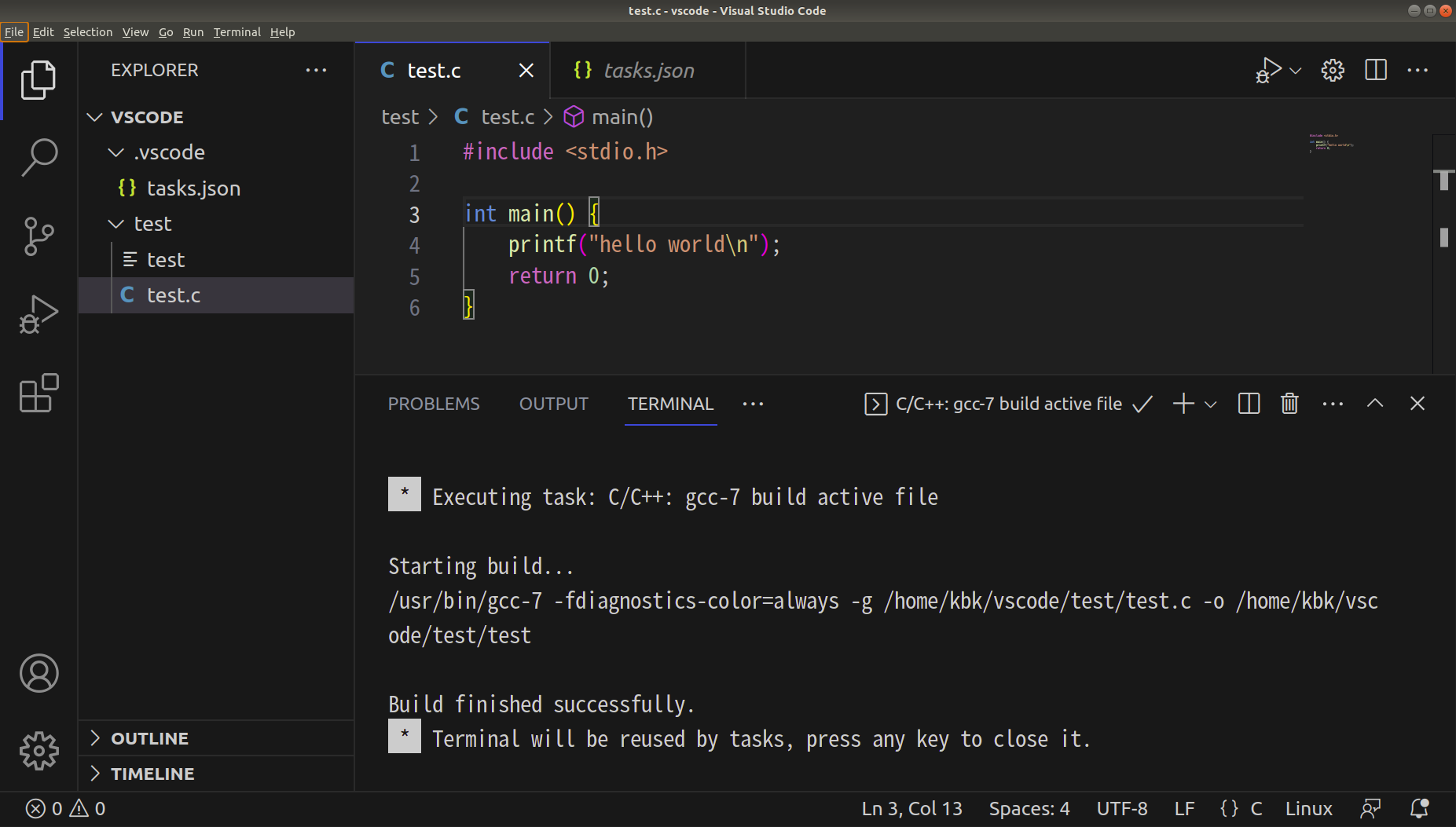Open the Terminal menu
The width and height of the screenshot is (1456, 827).
[x=237, y=32]
